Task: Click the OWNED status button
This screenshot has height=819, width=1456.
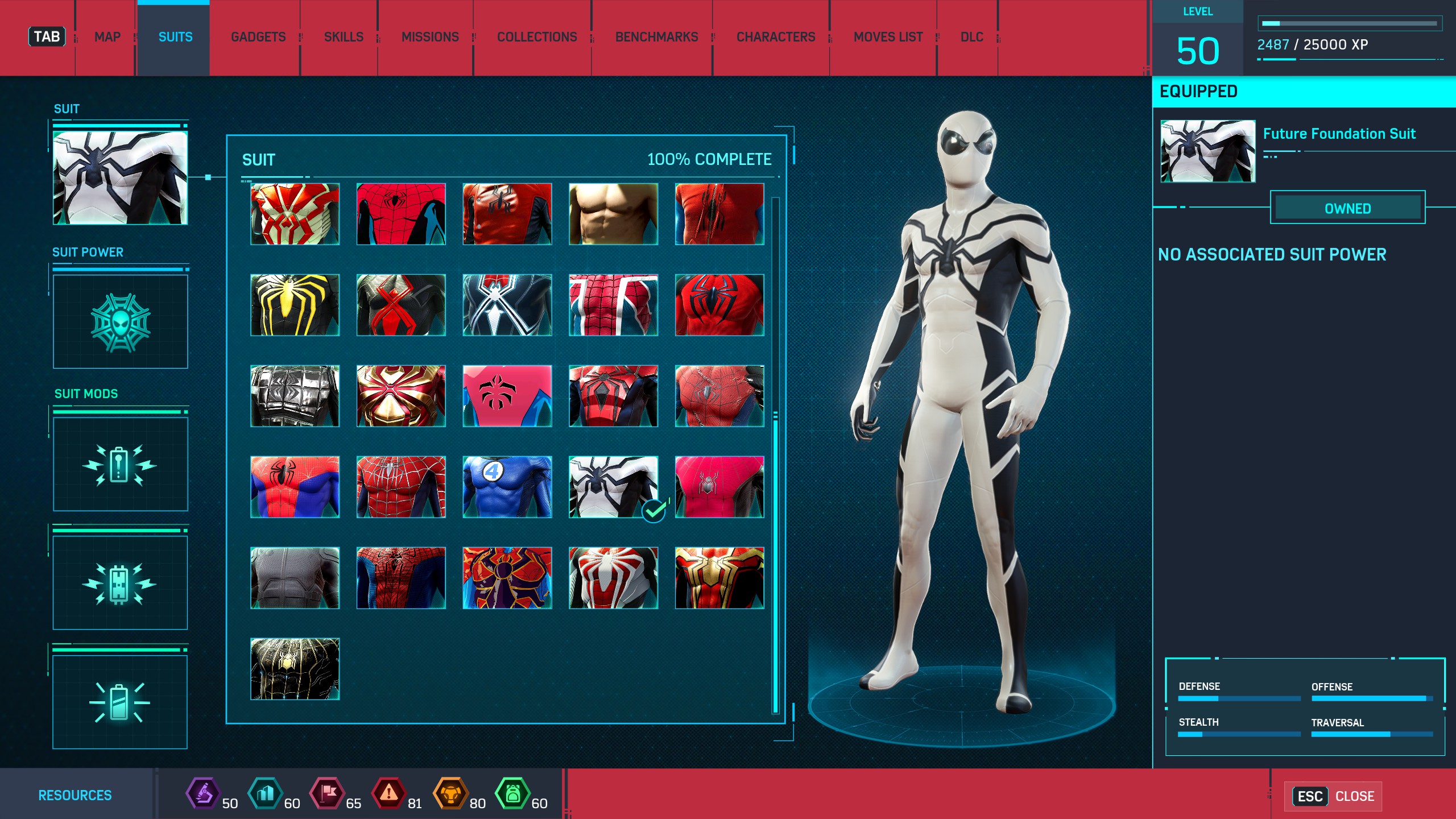Action: (x=1347, y=208)
